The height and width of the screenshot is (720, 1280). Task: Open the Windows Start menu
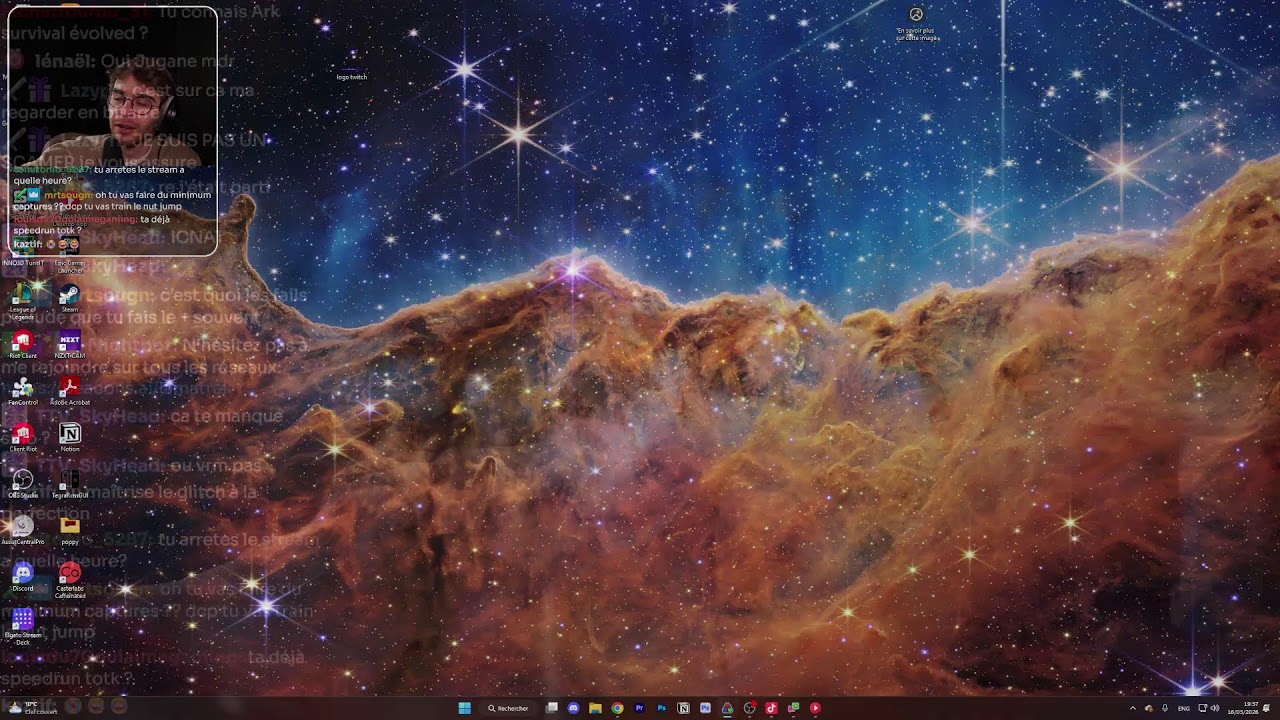[x=464, y=708]
